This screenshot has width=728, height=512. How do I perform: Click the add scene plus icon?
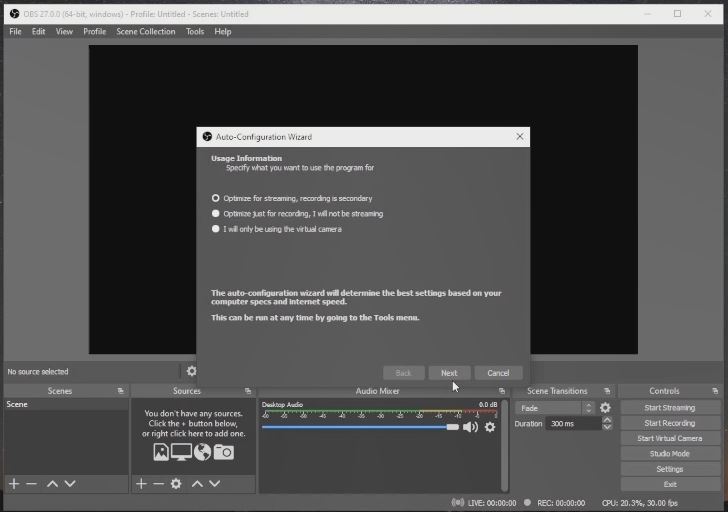tap(14, 484)
